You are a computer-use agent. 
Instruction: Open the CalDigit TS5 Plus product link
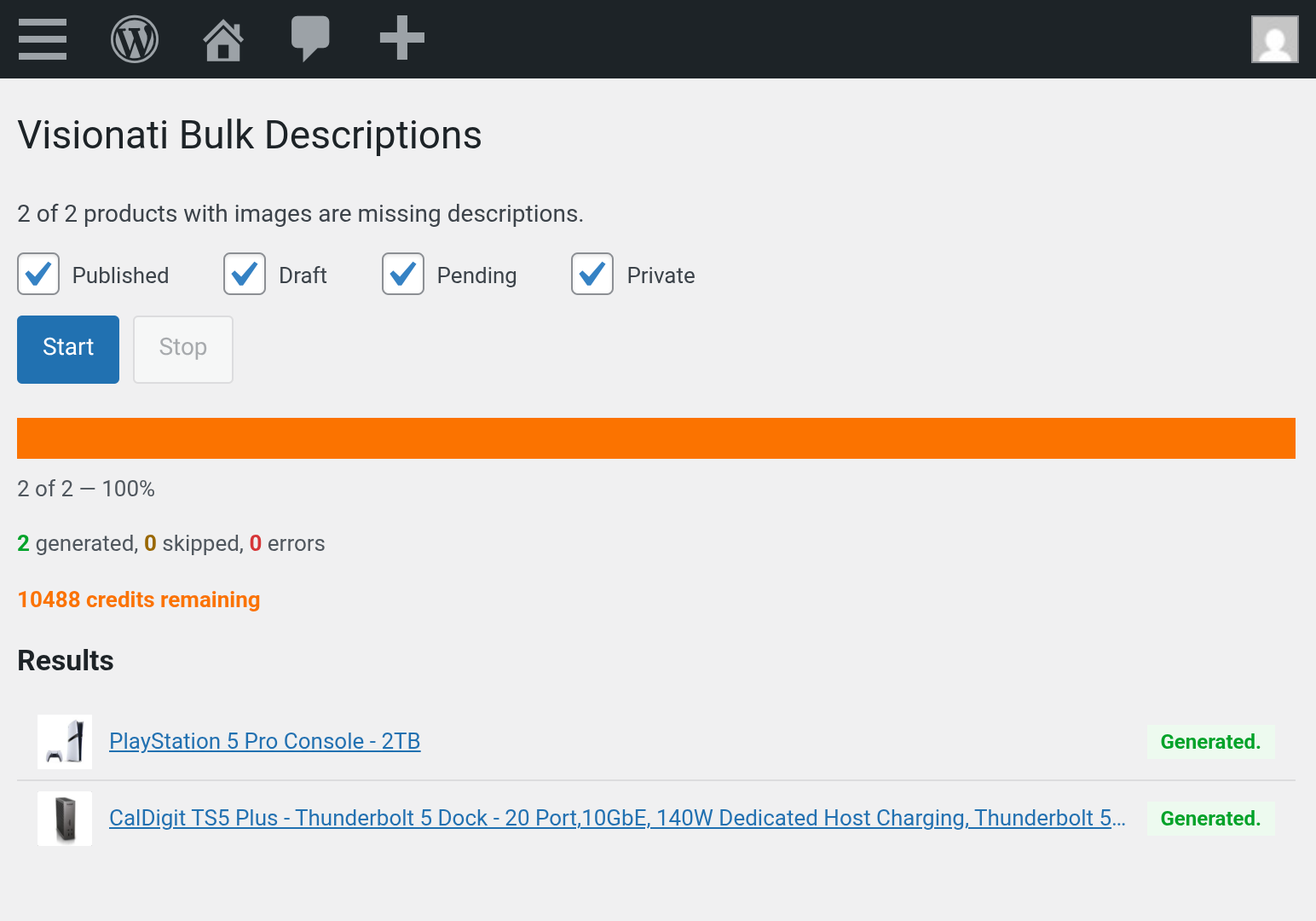(616, 818)
